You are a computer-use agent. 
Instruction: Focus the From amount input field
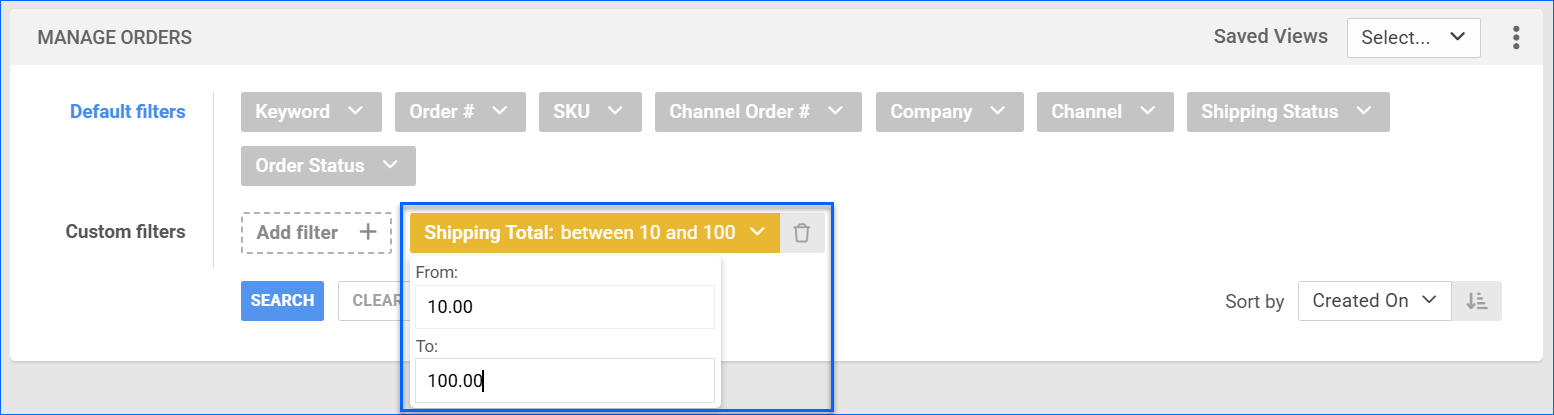click(564, 307)
